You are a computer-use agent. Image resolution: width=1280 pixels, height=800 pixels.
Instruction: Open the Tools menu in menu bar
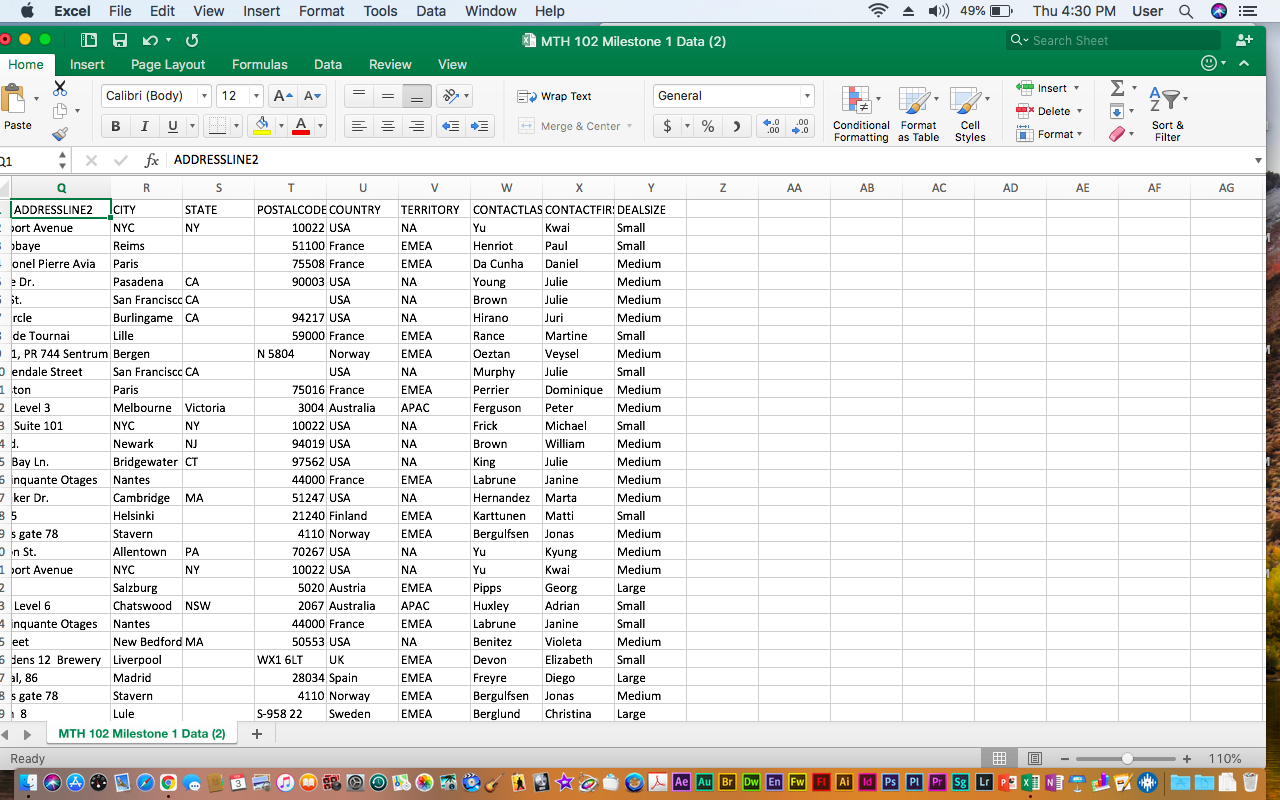[380, 11]
